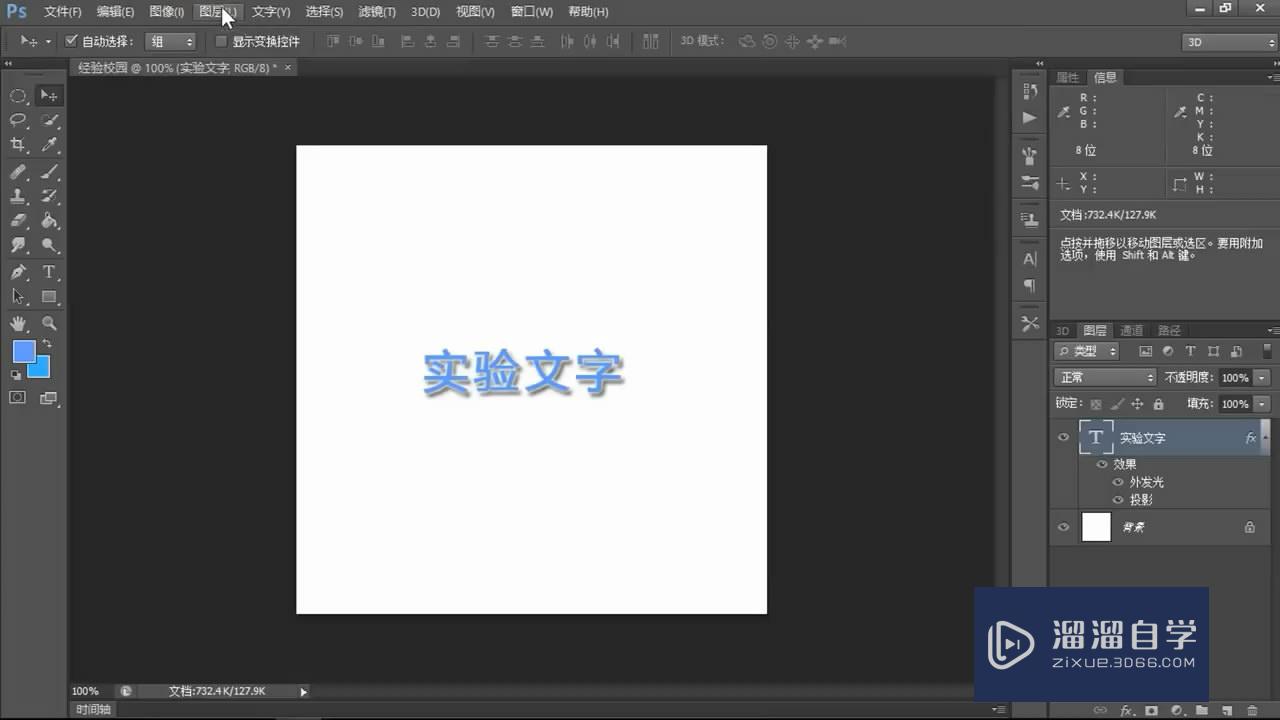Screen dimensions: 1280x720
Task: Open the opacity 不透明度 slider arrow
Action: pyautogui.click(x=1263, y=378)
